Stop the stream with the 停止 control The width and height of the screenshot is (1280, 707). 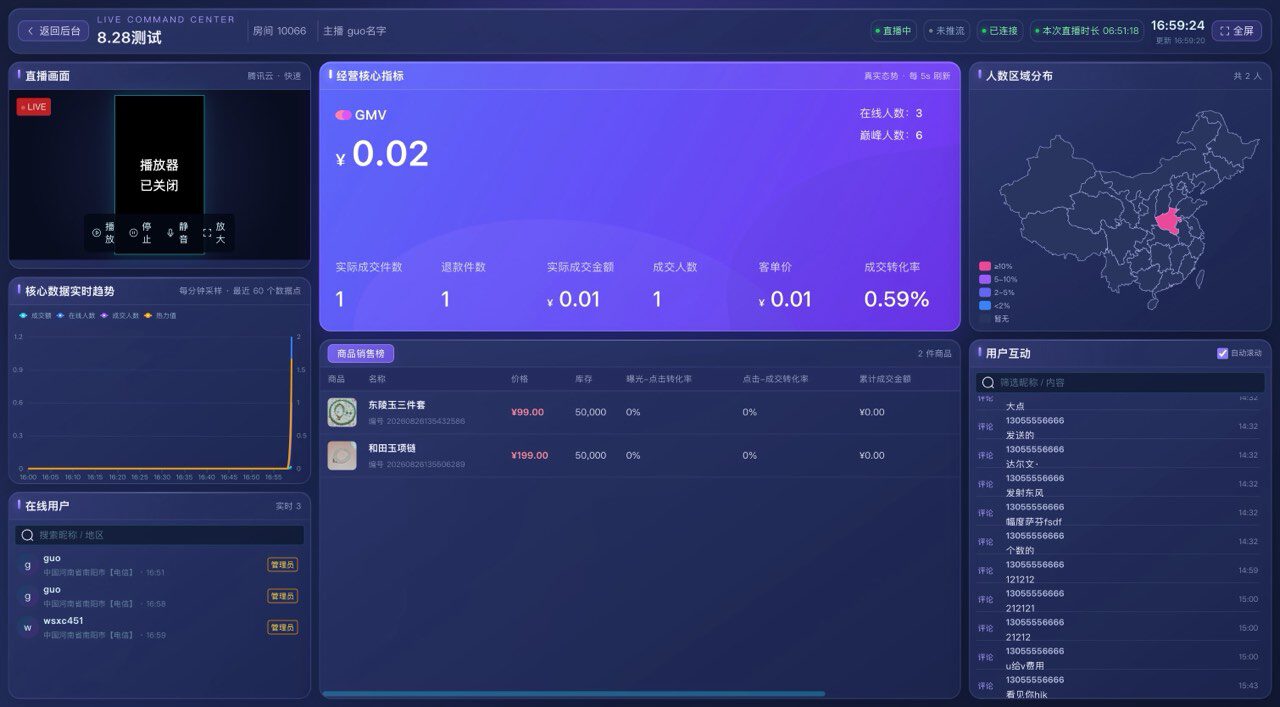(141, 233)
